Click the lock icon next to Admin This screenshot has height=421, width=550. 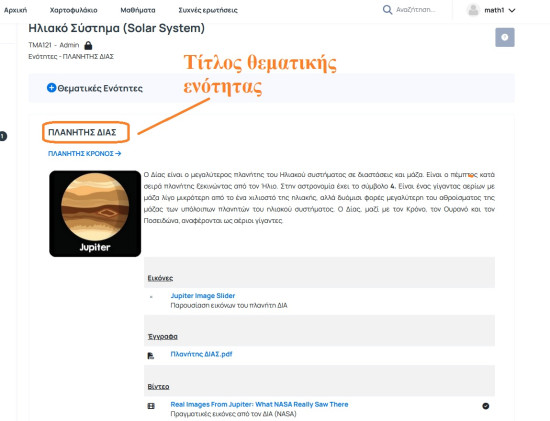coord(88,45)
